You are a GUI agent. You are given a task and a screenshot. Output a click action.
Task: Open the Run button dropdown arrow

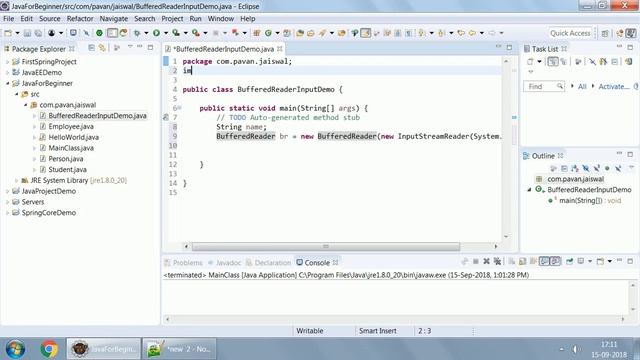tap(166, 33)
